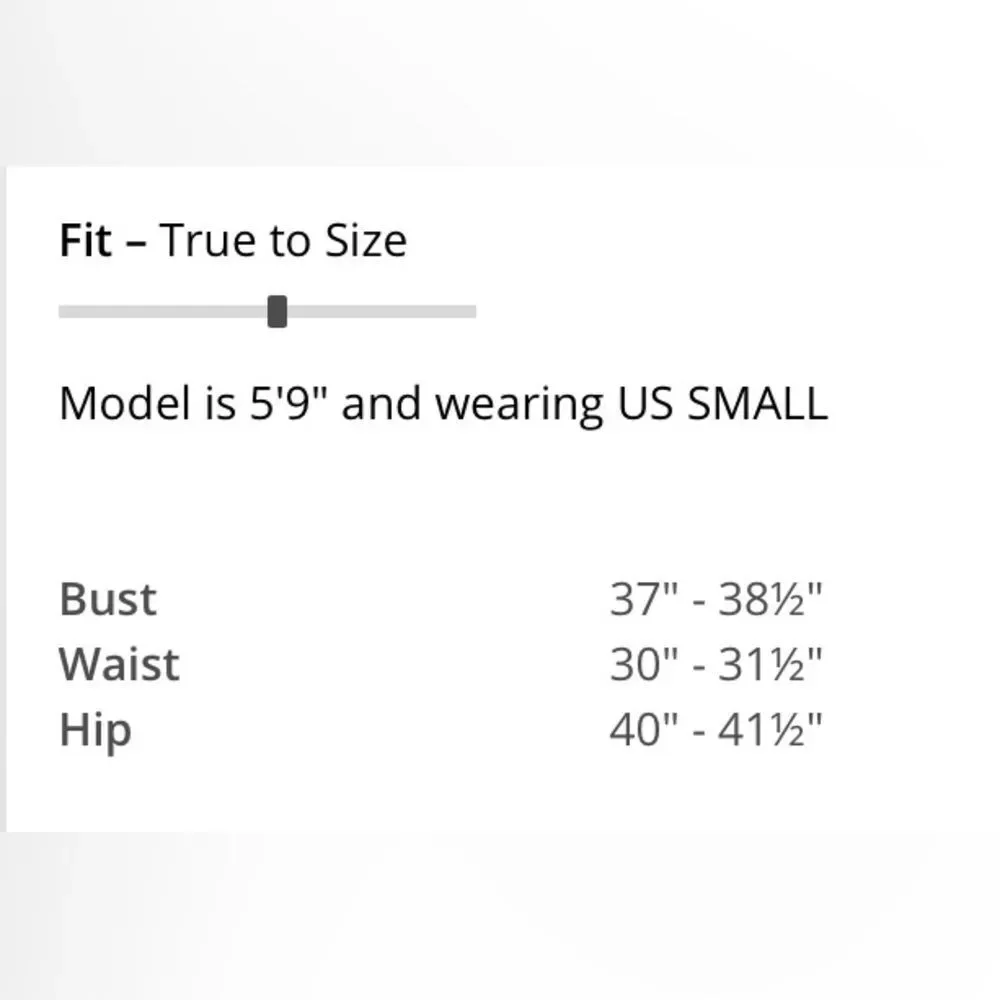
Task: Select the bold "Fit" heading word
Action: (x=85, y=241)
